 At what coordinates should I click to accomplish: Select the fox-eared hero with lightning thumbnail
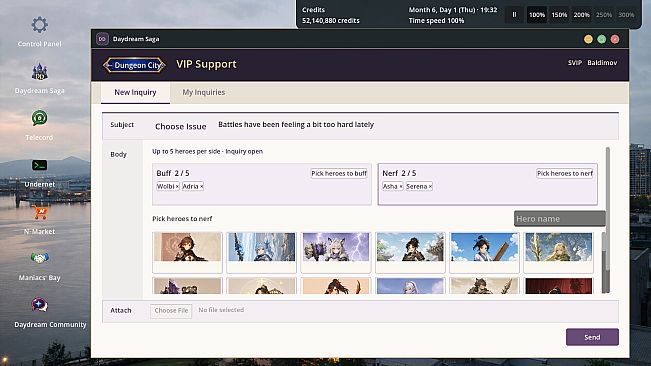(x=336, y=252)
